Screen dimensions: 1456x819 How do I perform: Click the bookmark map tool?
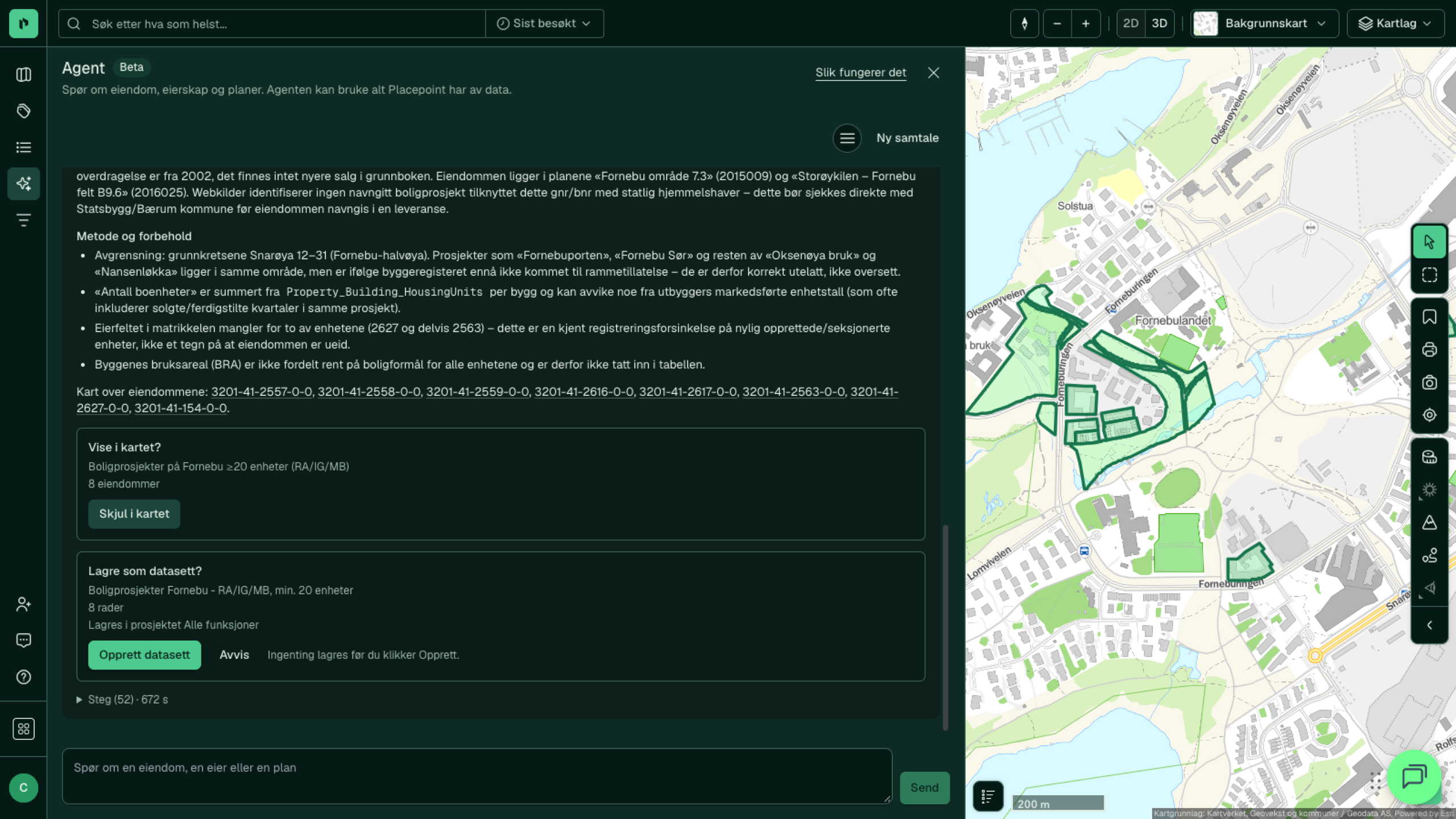pyautogui.click(x=1429, y=317)
